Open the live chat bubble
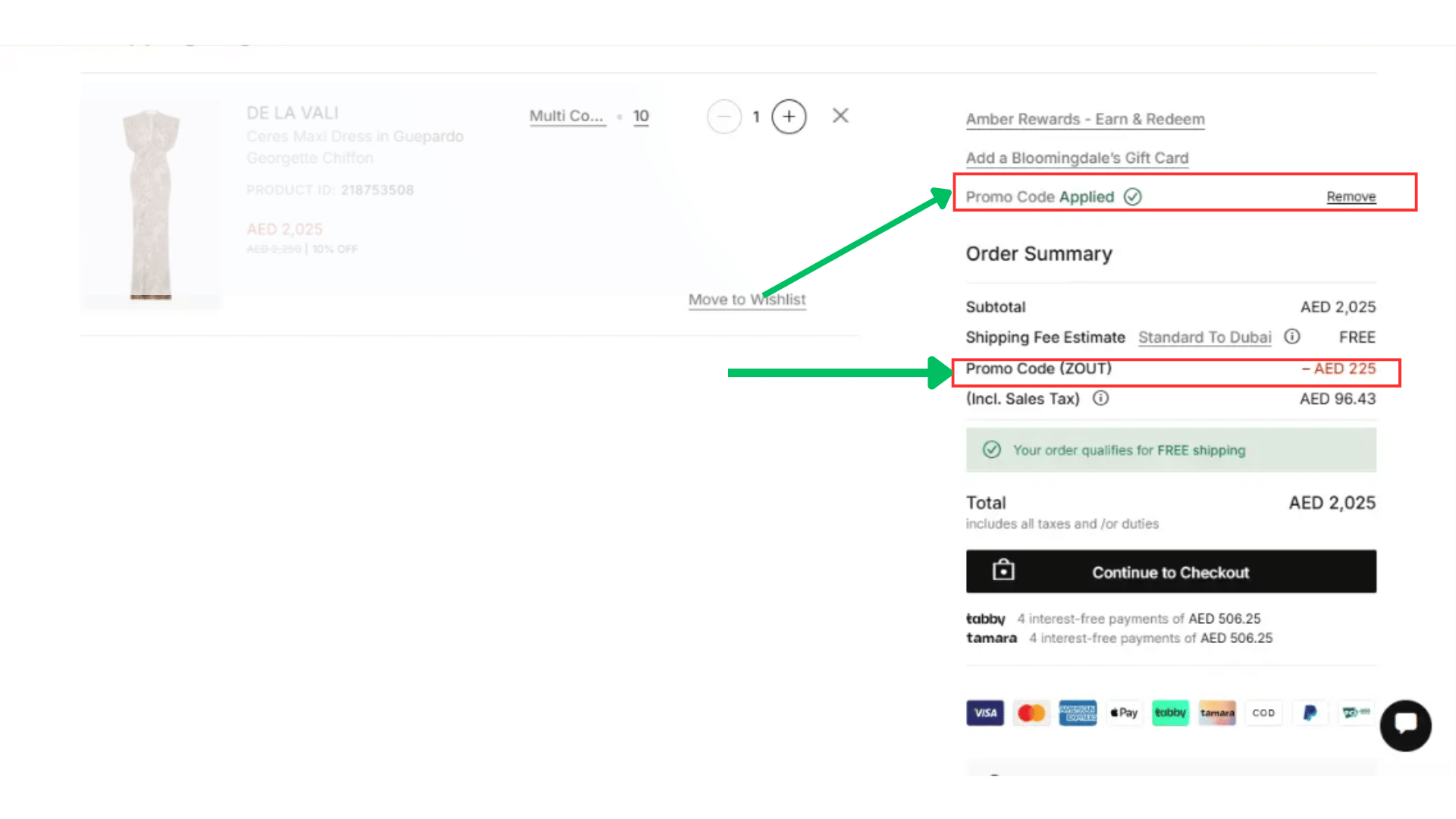 pos(1405,725)
